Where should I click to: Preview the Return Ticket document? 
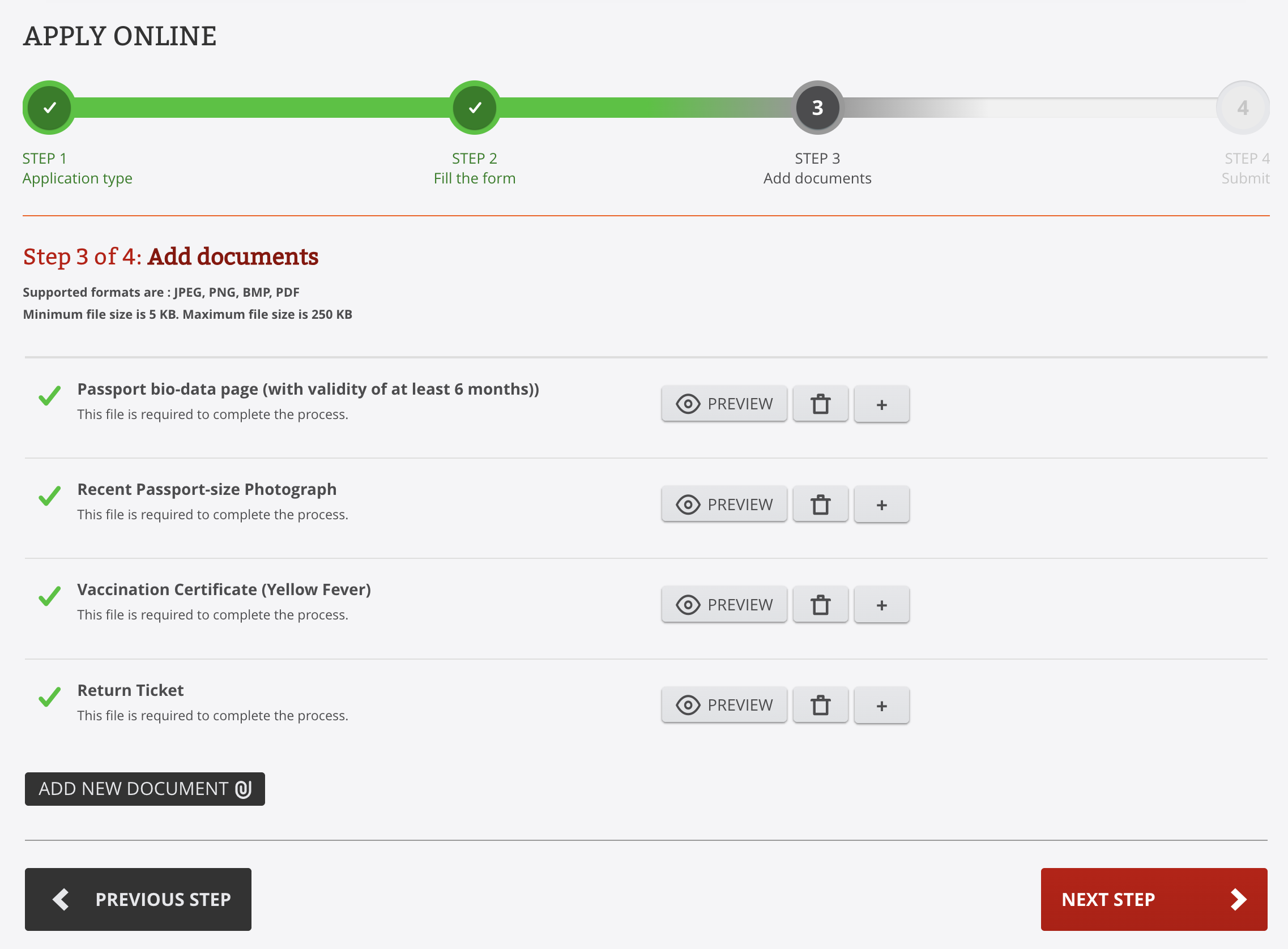[x=724, y=705]
